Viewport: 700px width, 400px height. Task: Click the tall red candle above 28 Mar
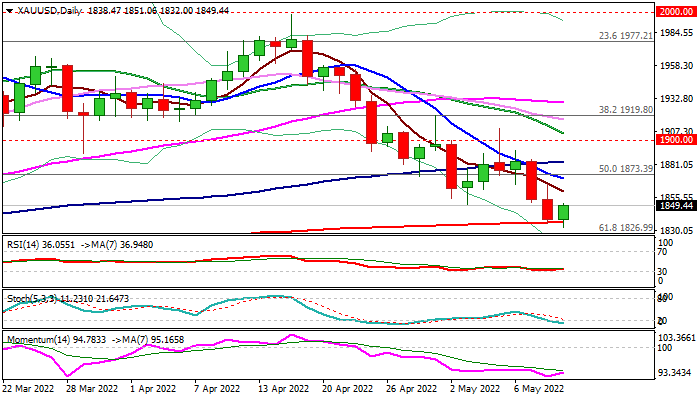click(67, 88)
